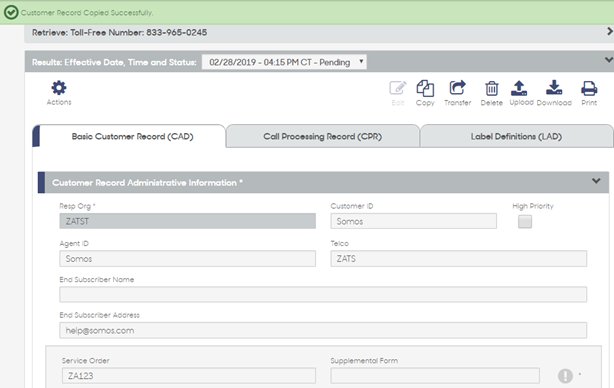Switch to Label Definitions (LAD) tab

(x=516, y=136)
